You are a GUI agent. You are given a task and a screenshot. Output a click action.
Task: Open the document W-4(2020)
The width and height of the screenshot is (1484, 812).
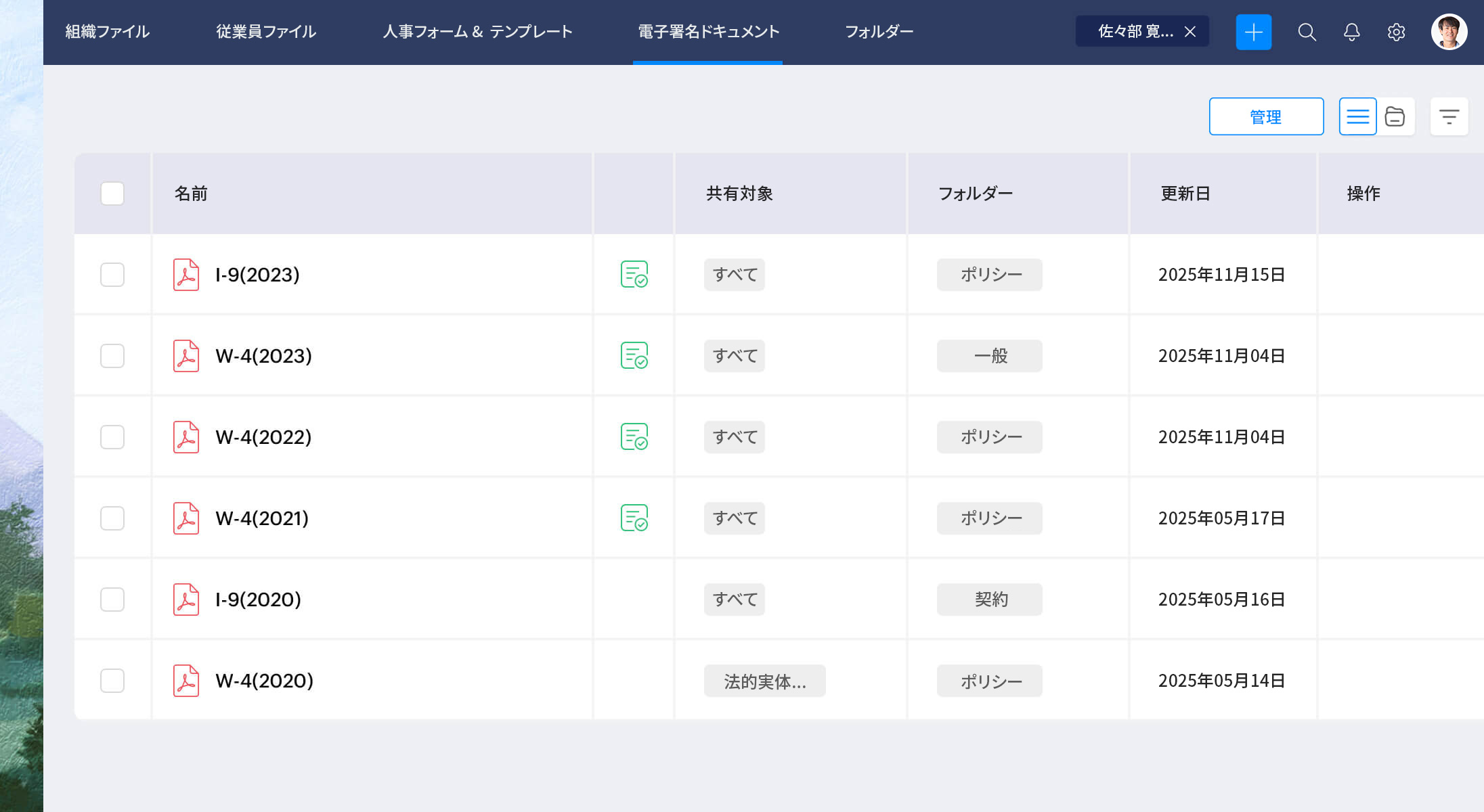[264, 681]
